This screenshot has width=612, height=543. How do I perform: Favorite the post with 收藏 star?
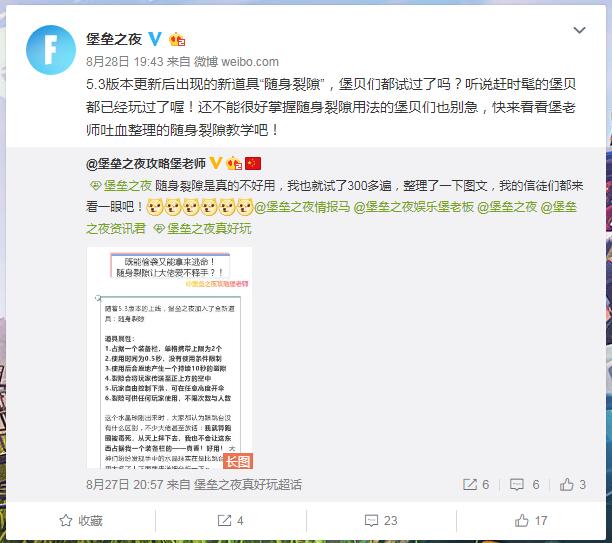click(81, 520)
